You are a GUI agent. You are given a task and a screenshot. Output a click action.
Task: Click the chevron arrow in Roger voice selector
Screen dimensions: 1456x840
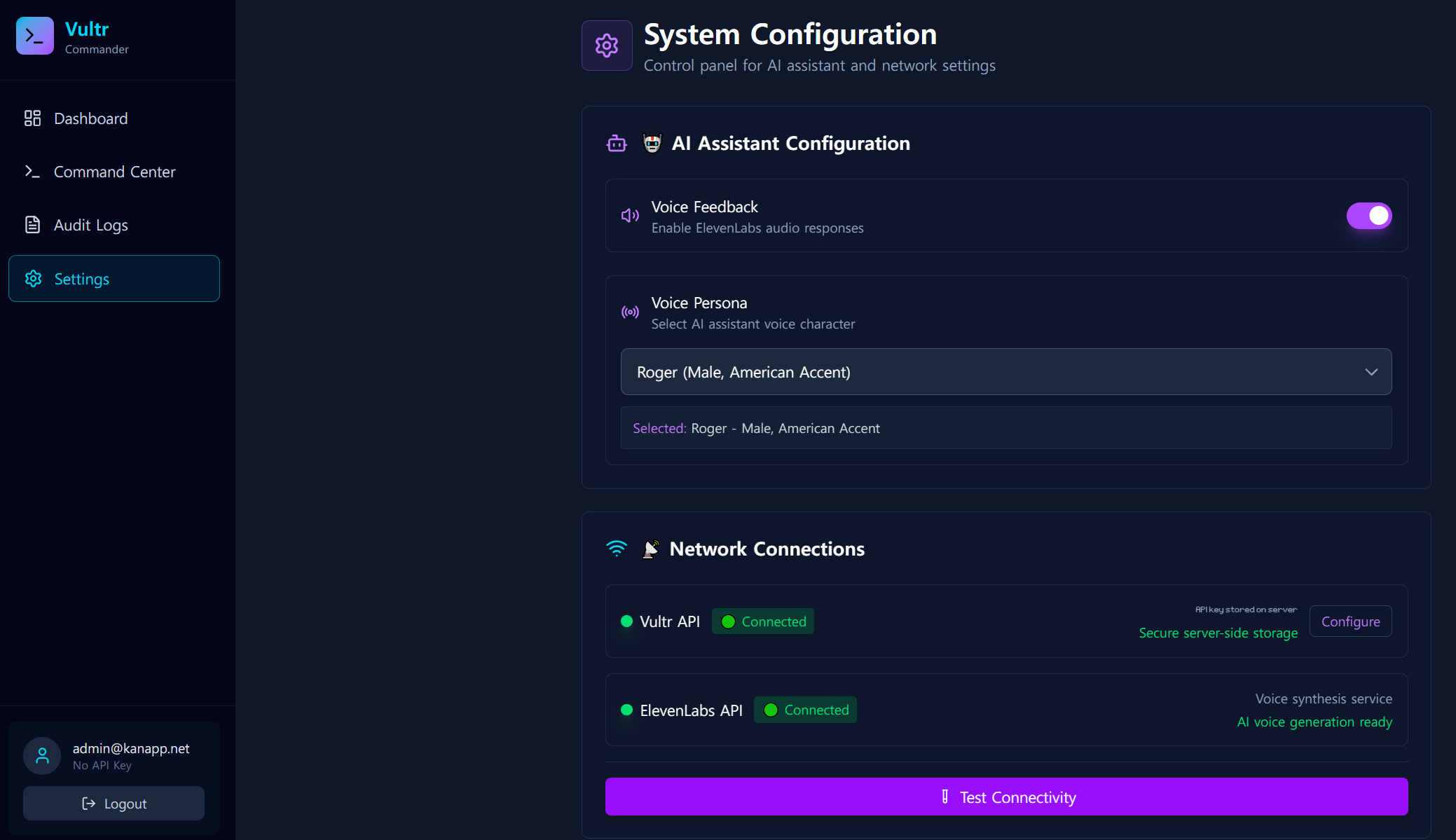(1371, 372)
